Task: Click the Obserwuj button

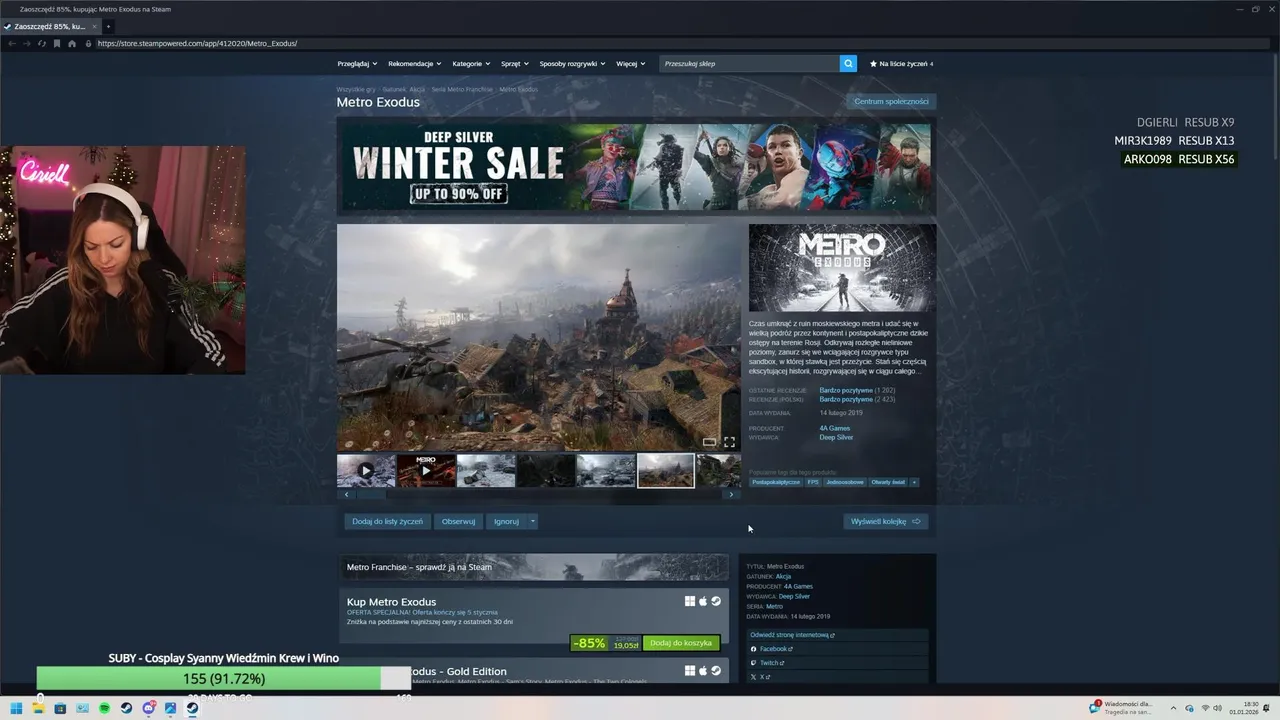Action: [x=458, y=521]
